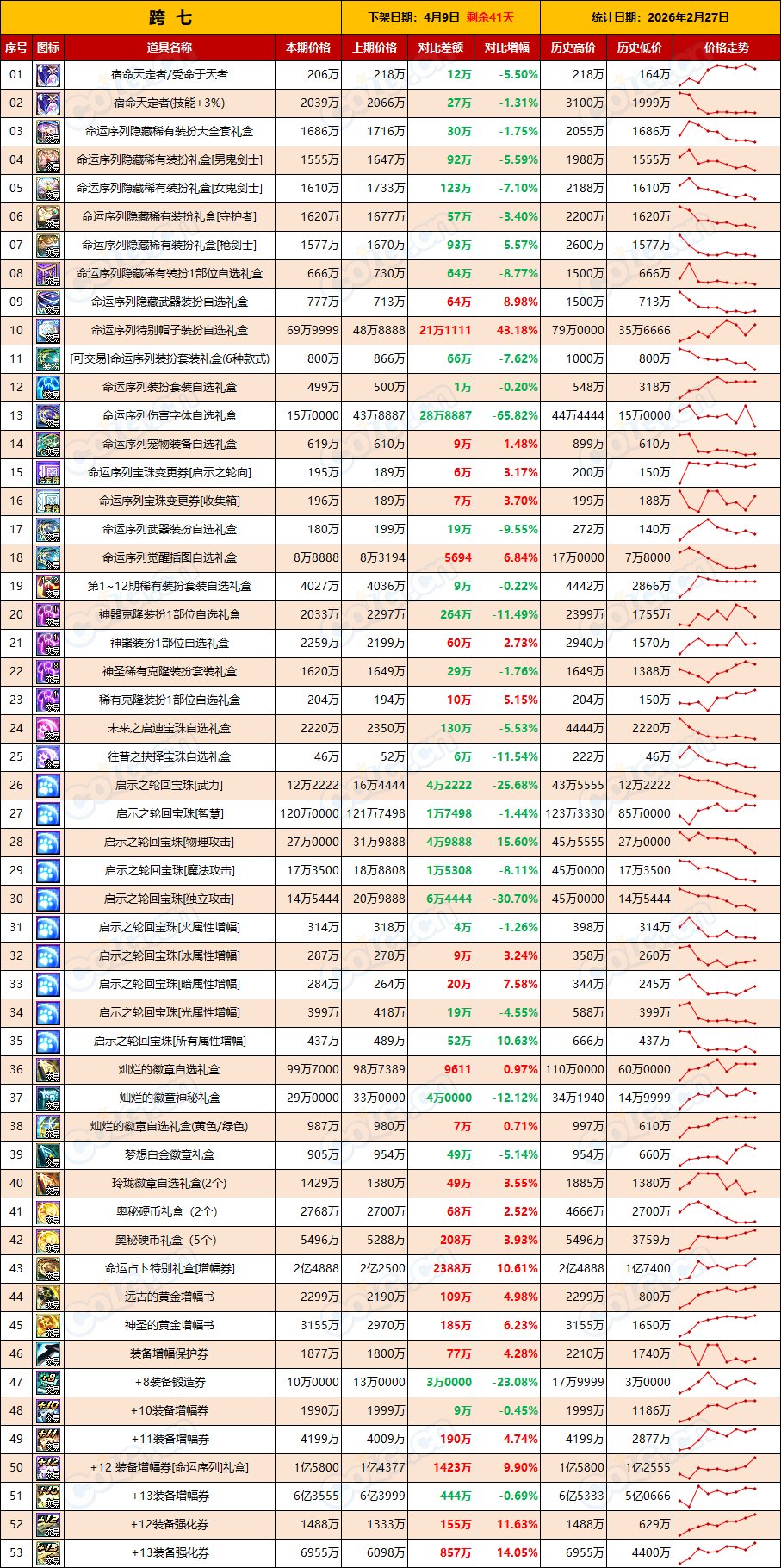Click the 2388万 difference cell in row 43
This screenshot has height=1568, width=781.
452,1269
